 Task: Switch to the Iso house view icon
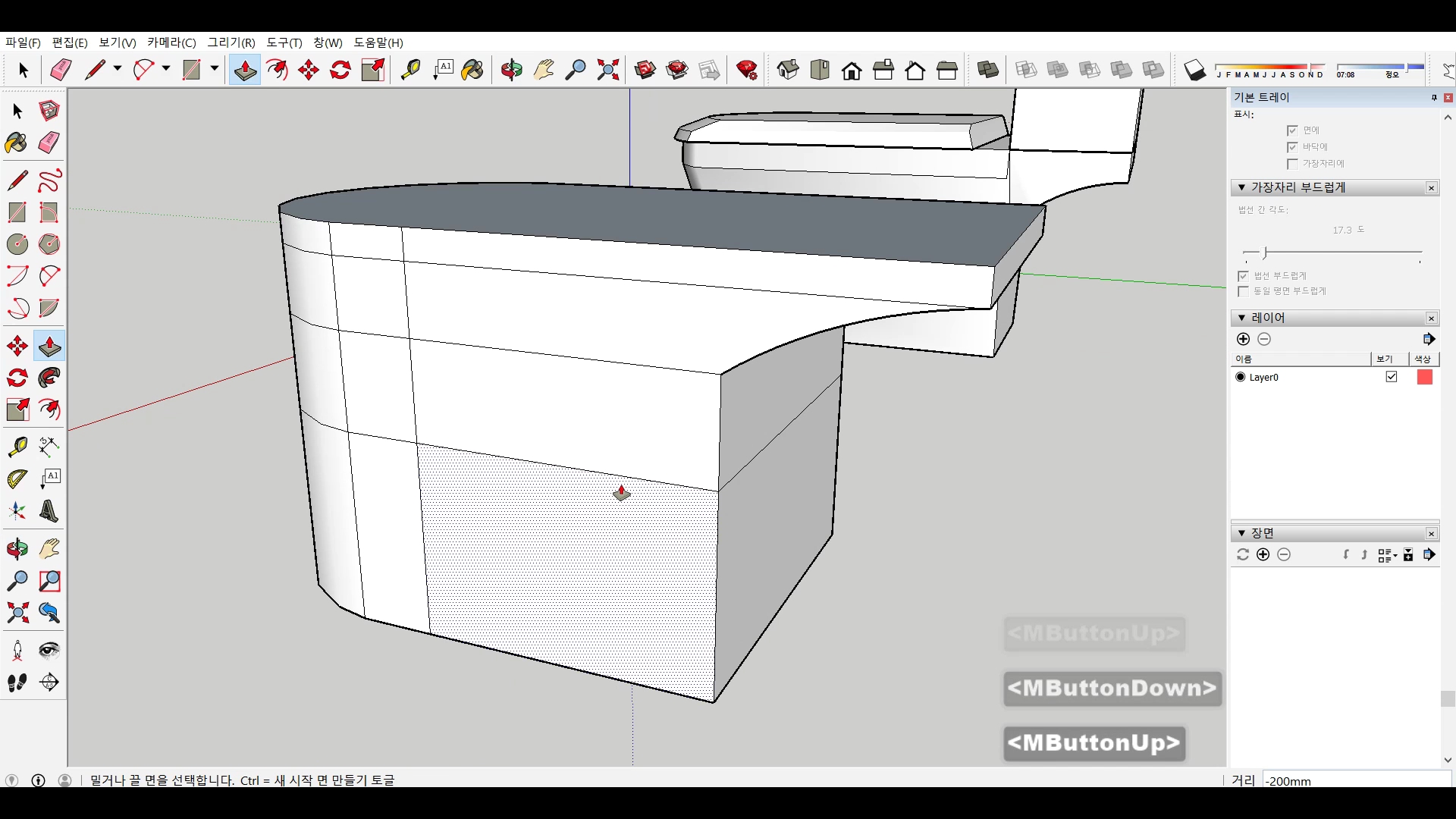[788, 71]
